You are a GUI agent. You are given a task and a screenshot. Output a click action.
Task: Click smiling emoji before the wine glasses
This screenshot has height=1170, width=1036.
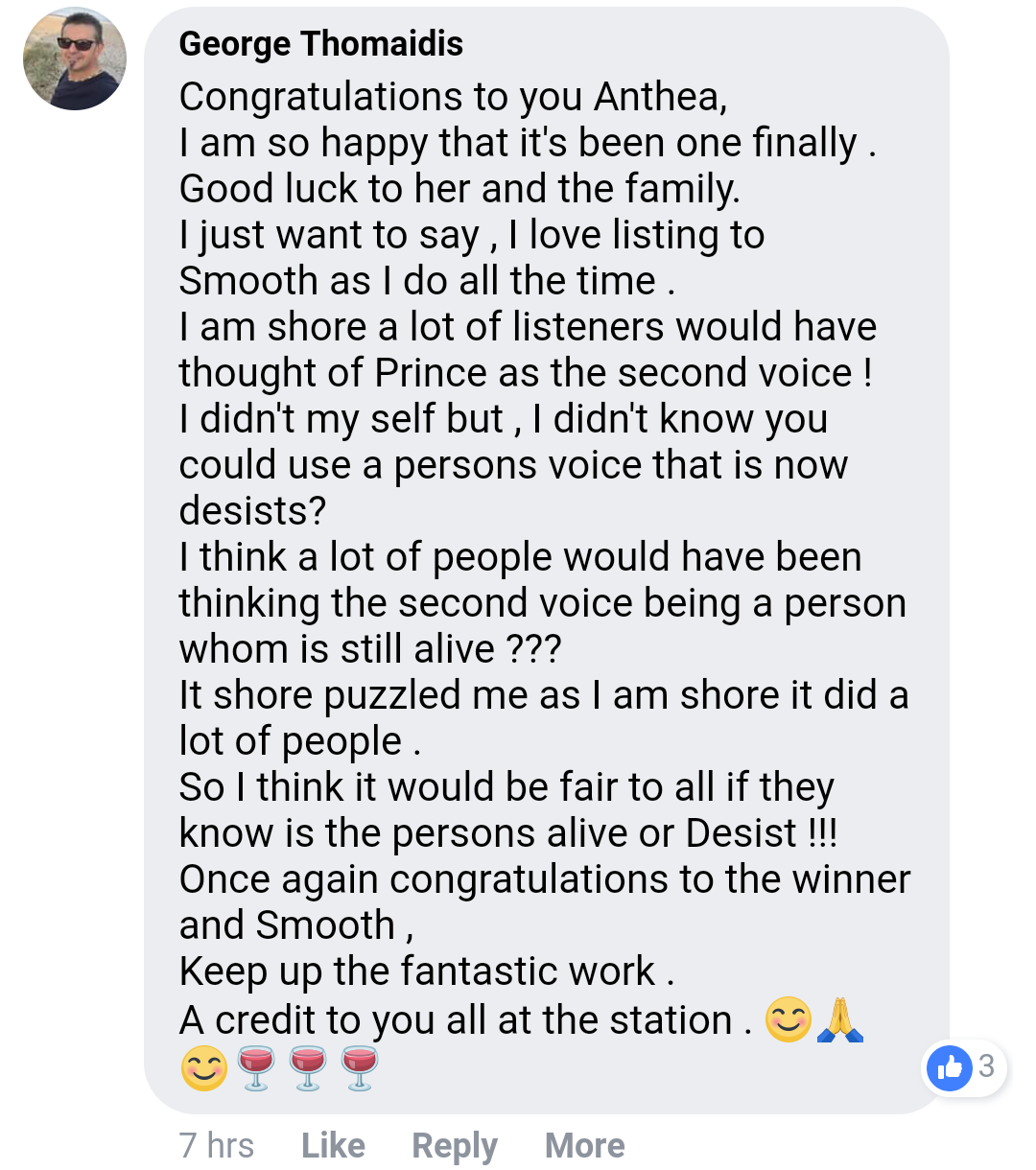(204, 1067)
